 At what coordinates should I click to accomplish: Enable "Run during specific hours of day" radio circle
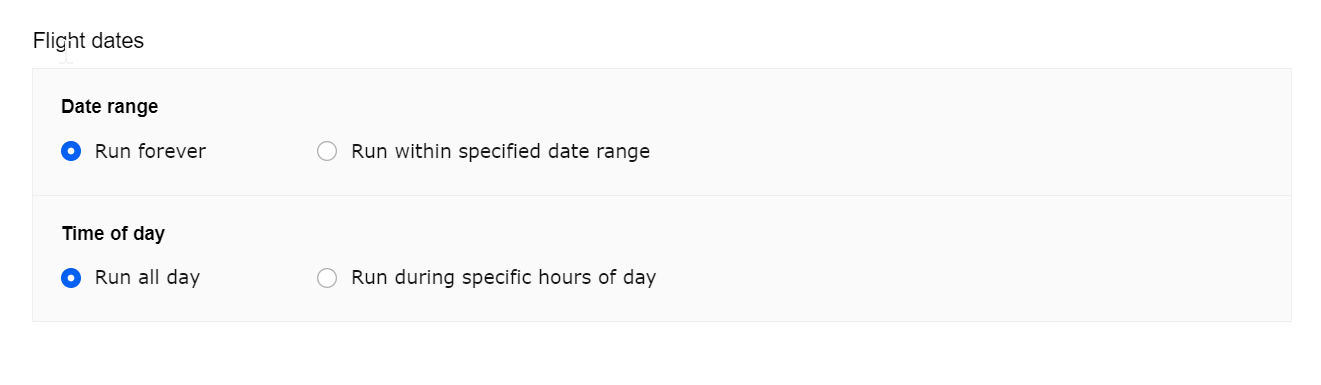pyautogui.click(x=327, y=278)
